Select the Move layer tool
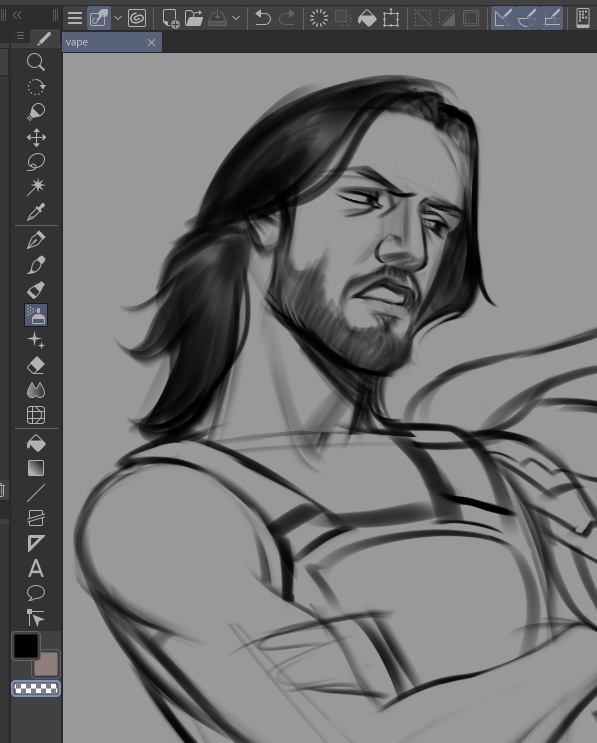This screenshot has width=597, height=743. pos(36,137)
